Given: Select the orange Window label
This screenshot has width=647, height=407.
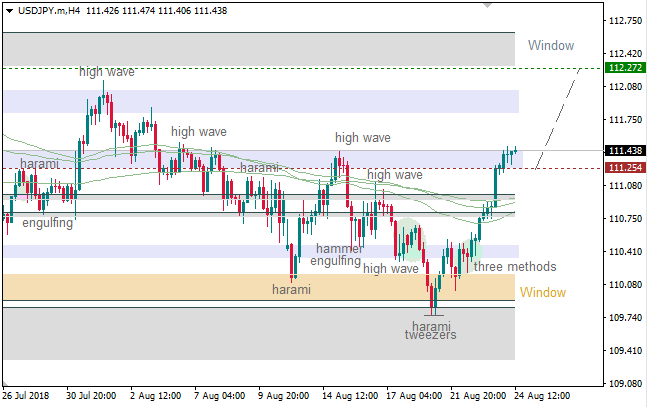Looking at the screenshot, I should (542, 293).
